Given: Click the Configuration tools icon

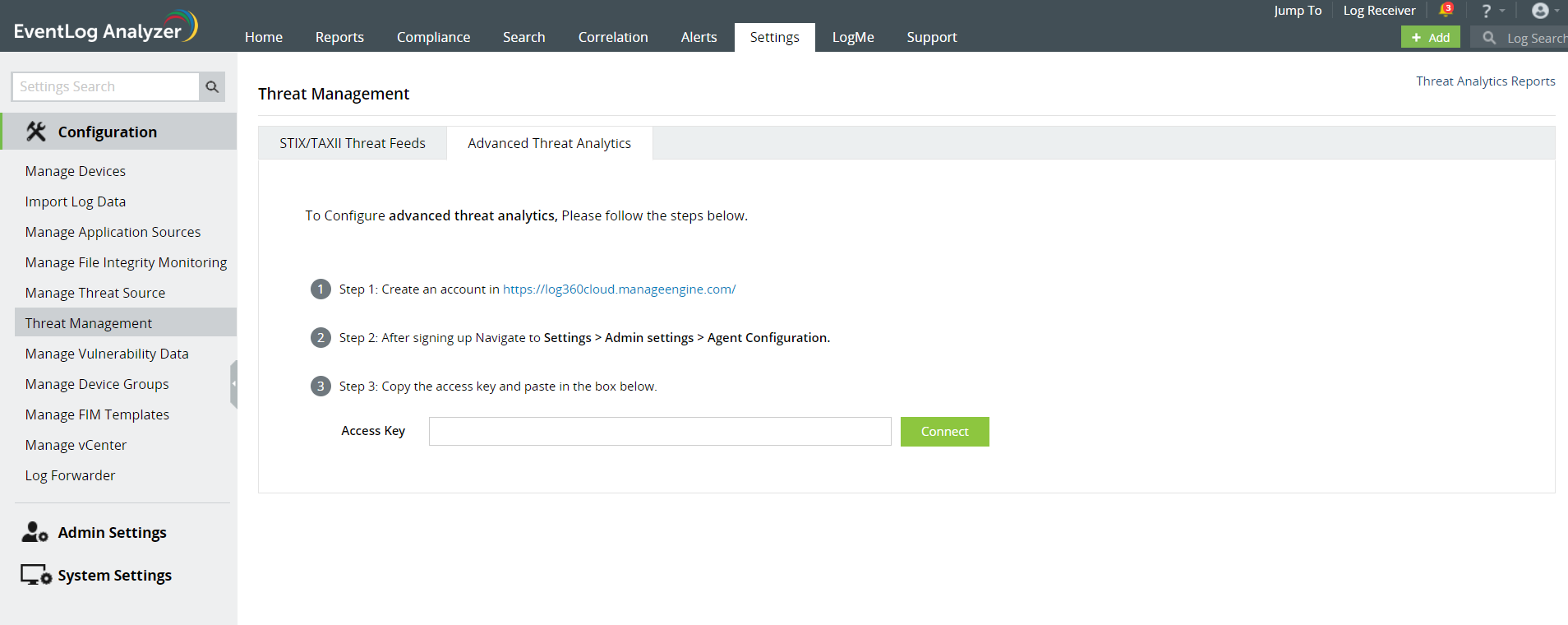Looking at the screenshot, I should coord(36,132).
